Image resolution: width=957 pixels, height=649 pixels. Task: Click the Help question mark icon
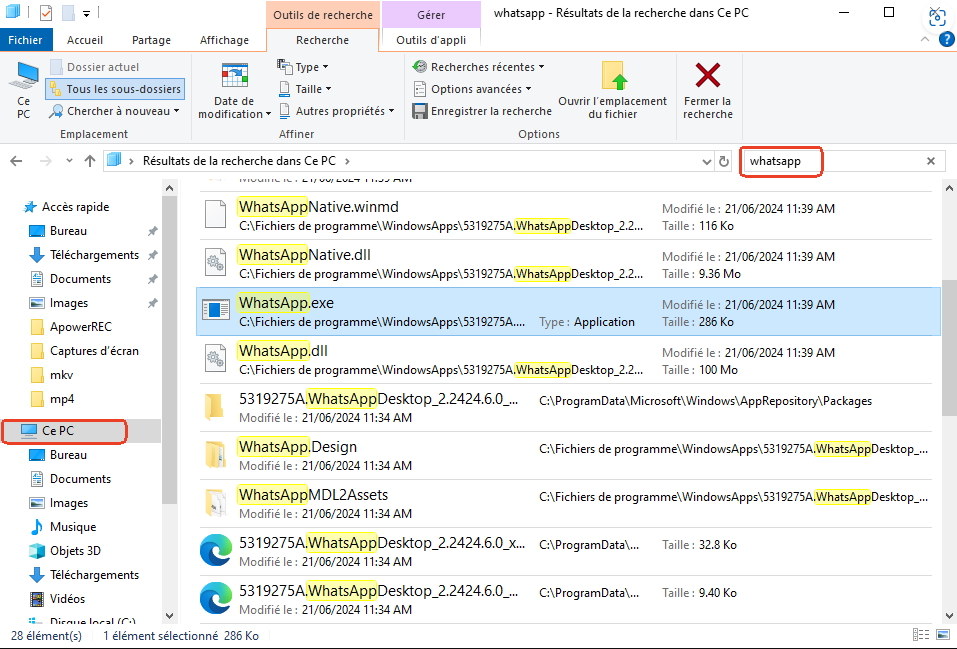click(946, 40)
